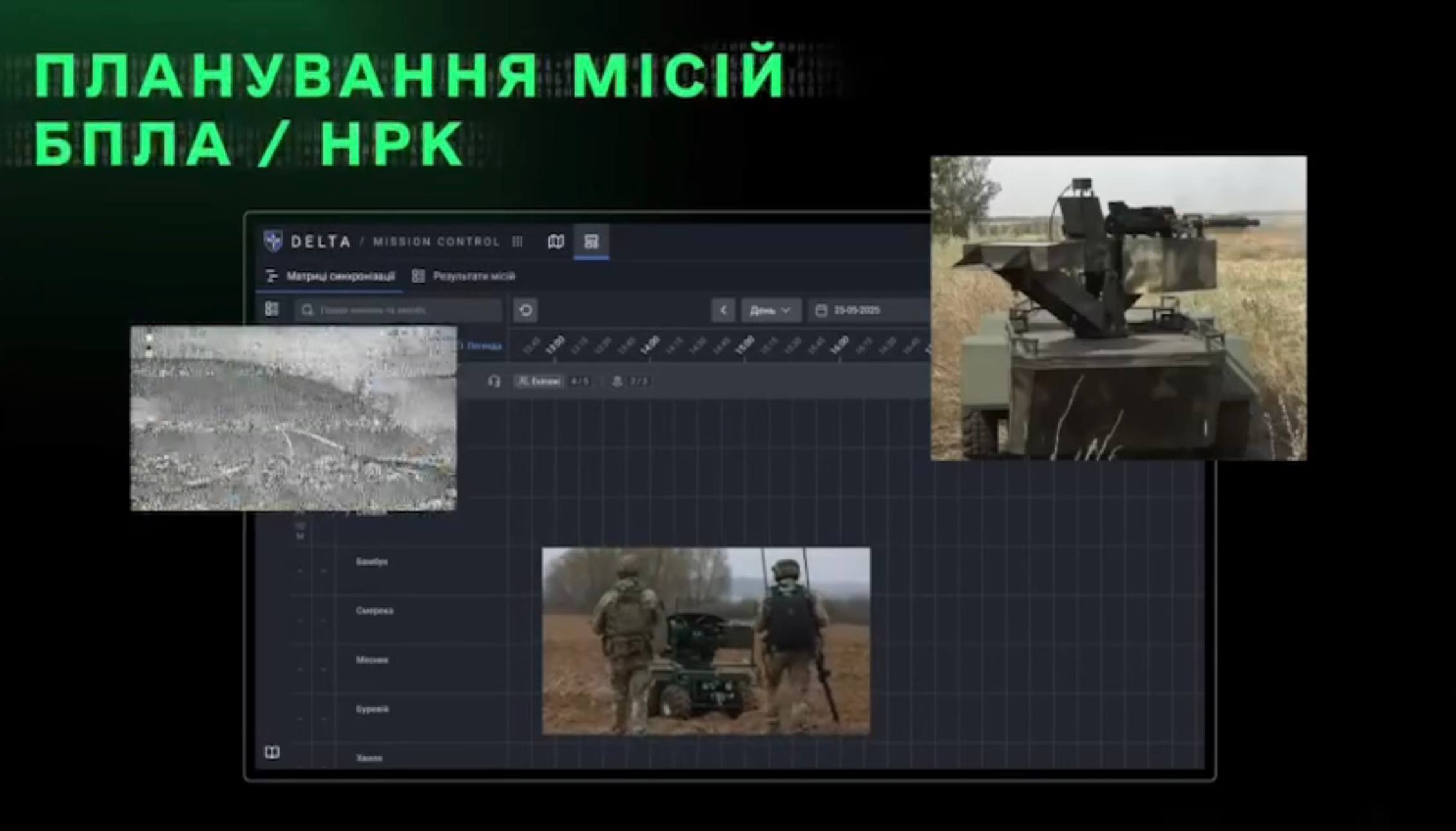Switch to the map view icon
Viewport: 1456px width, 831px height.
click(x=555, y=242)
